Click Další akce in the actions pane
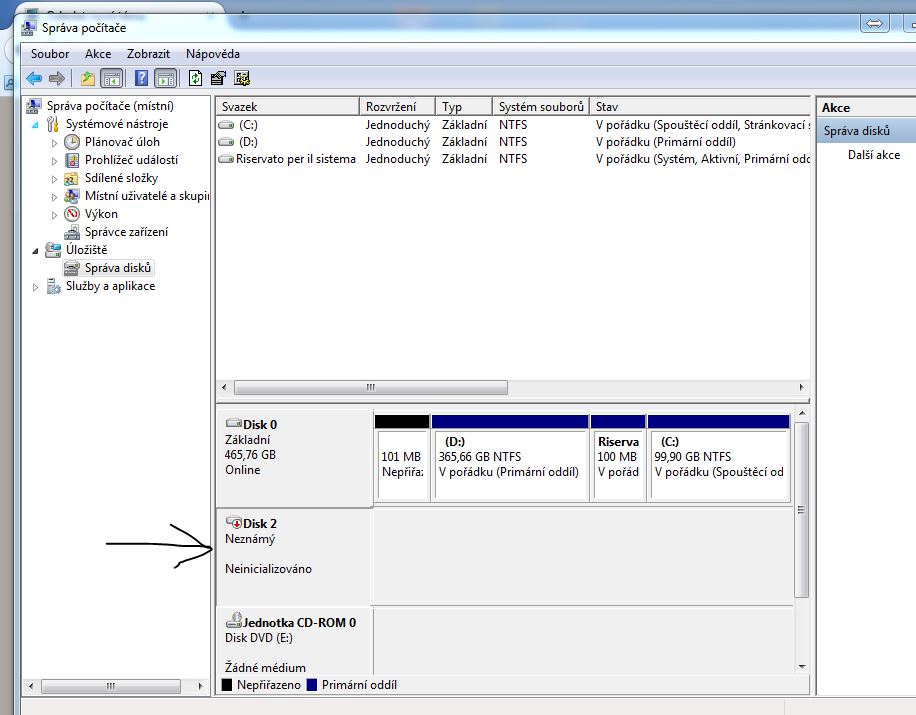This screenshot has height=715, width=916. click(x=873, y=155)
